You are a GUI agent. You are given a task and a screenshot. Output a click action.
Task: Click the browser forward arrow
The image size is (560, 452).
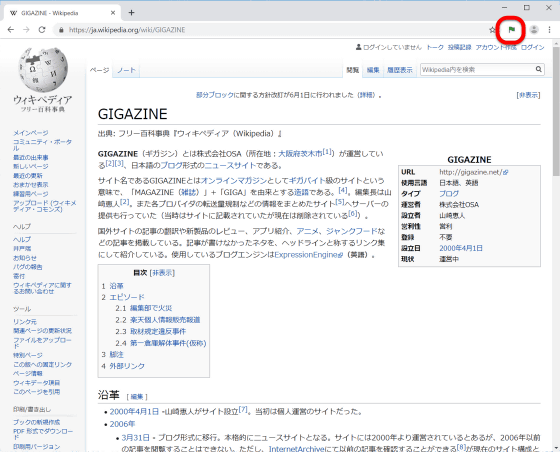tap(26, 30)
